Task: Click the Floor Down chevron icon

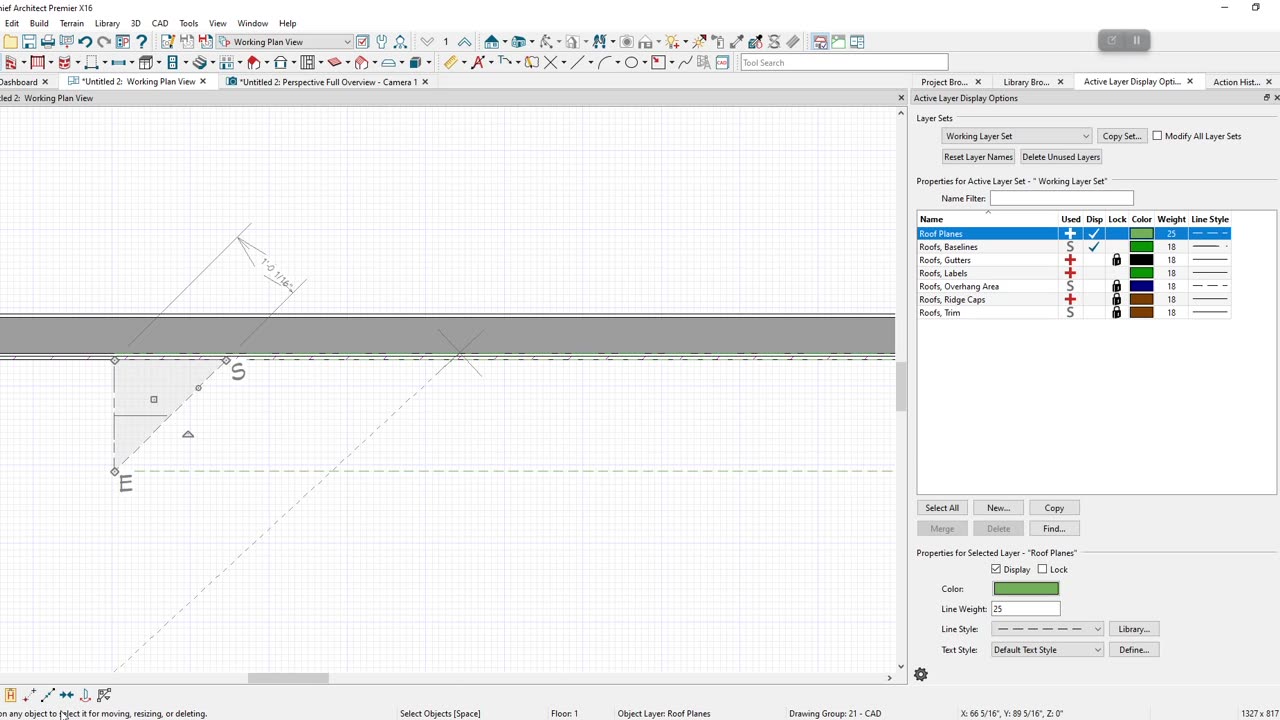Action: click(x=427, y=41)
